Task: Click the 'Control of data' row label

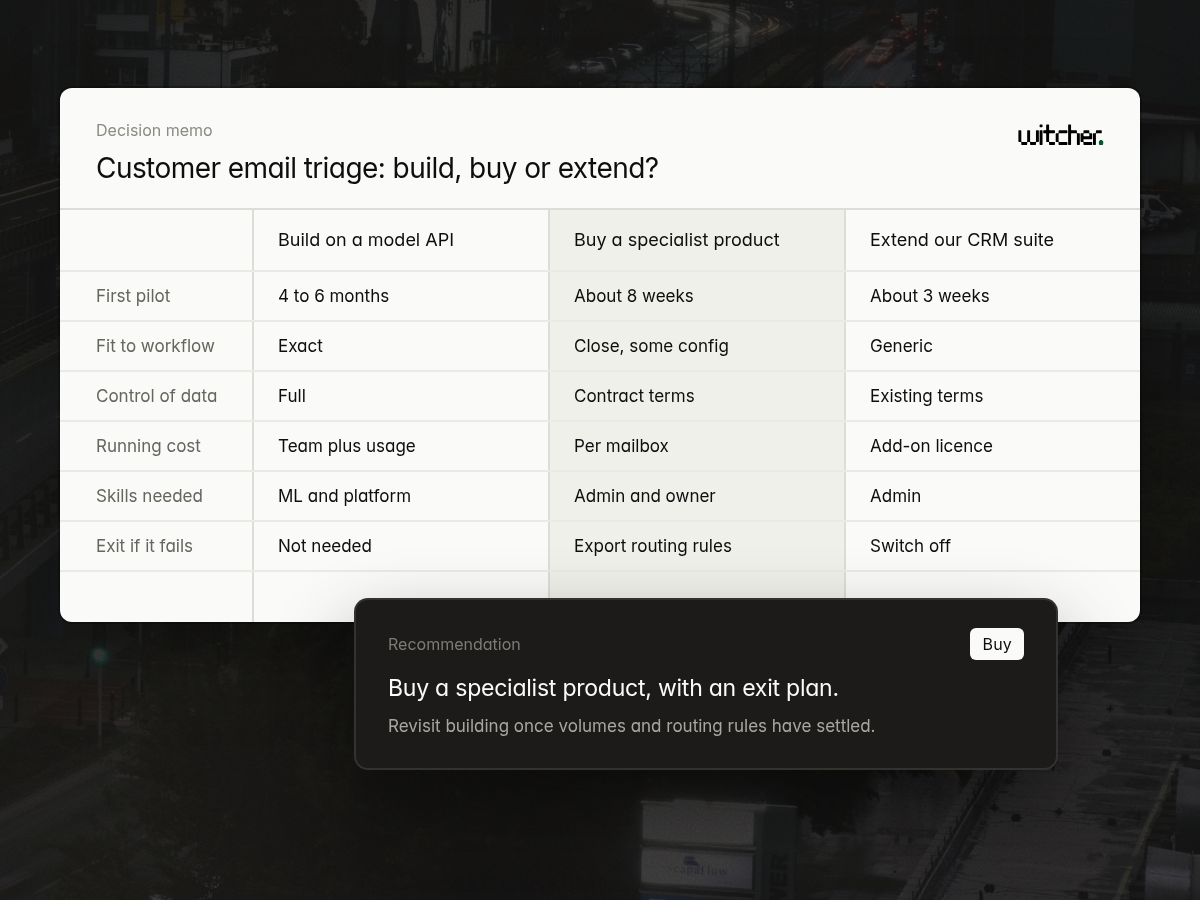Action: tap(156, 396)
